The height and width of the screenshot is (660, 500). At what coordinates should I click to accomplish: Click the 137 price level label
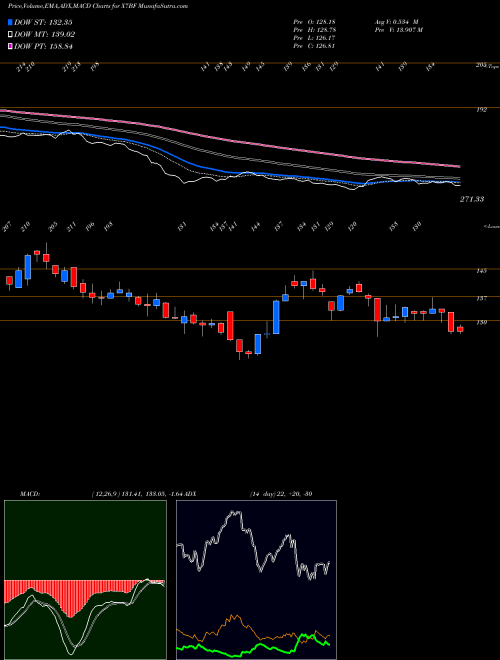pos(481,298)
